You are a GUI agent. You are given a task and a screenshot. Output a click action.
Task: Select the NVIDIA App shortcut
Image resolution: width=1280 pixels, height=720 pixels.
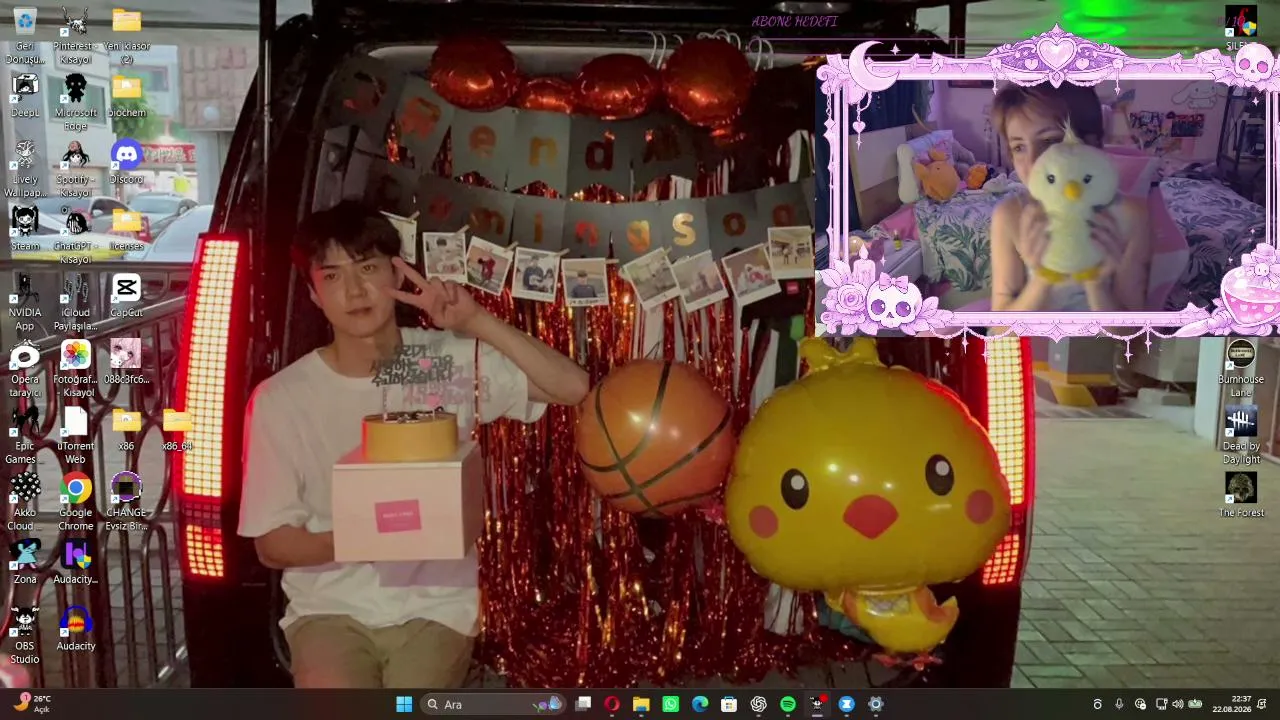click(x=25, y=303)
